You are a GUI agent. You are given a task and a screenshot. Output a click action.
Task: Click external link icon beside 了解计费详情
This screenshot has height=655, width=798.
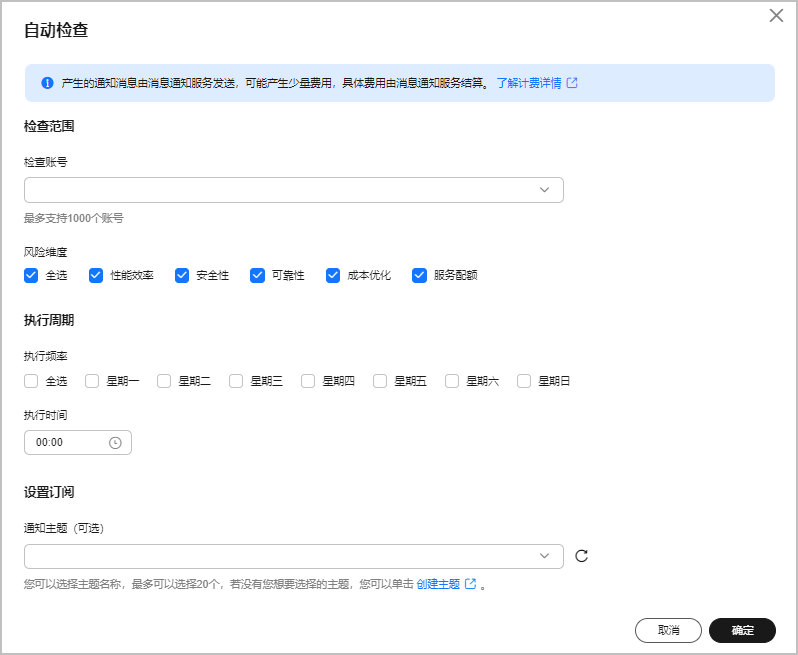pos(572,83)
